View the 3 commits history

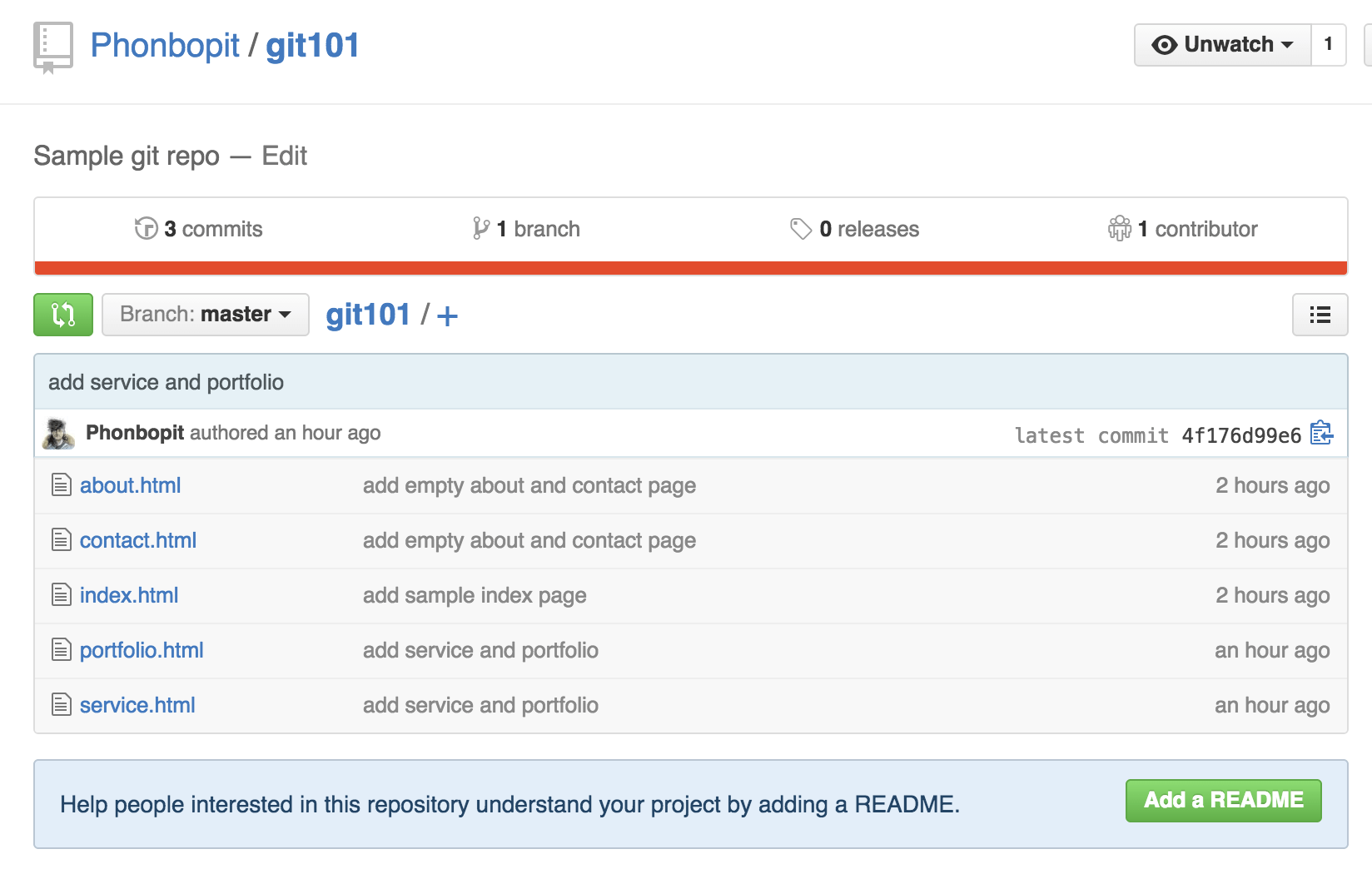[198, 229]
